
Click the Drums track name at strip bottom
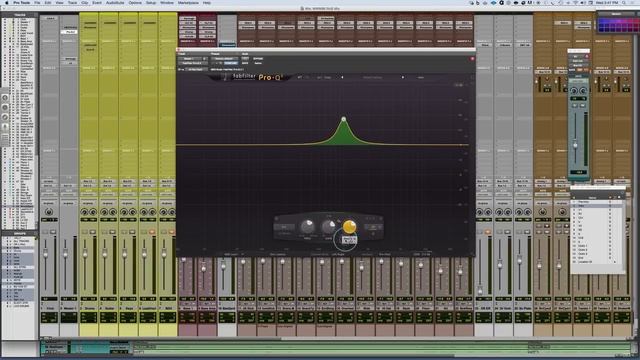(x=89, y=308)
